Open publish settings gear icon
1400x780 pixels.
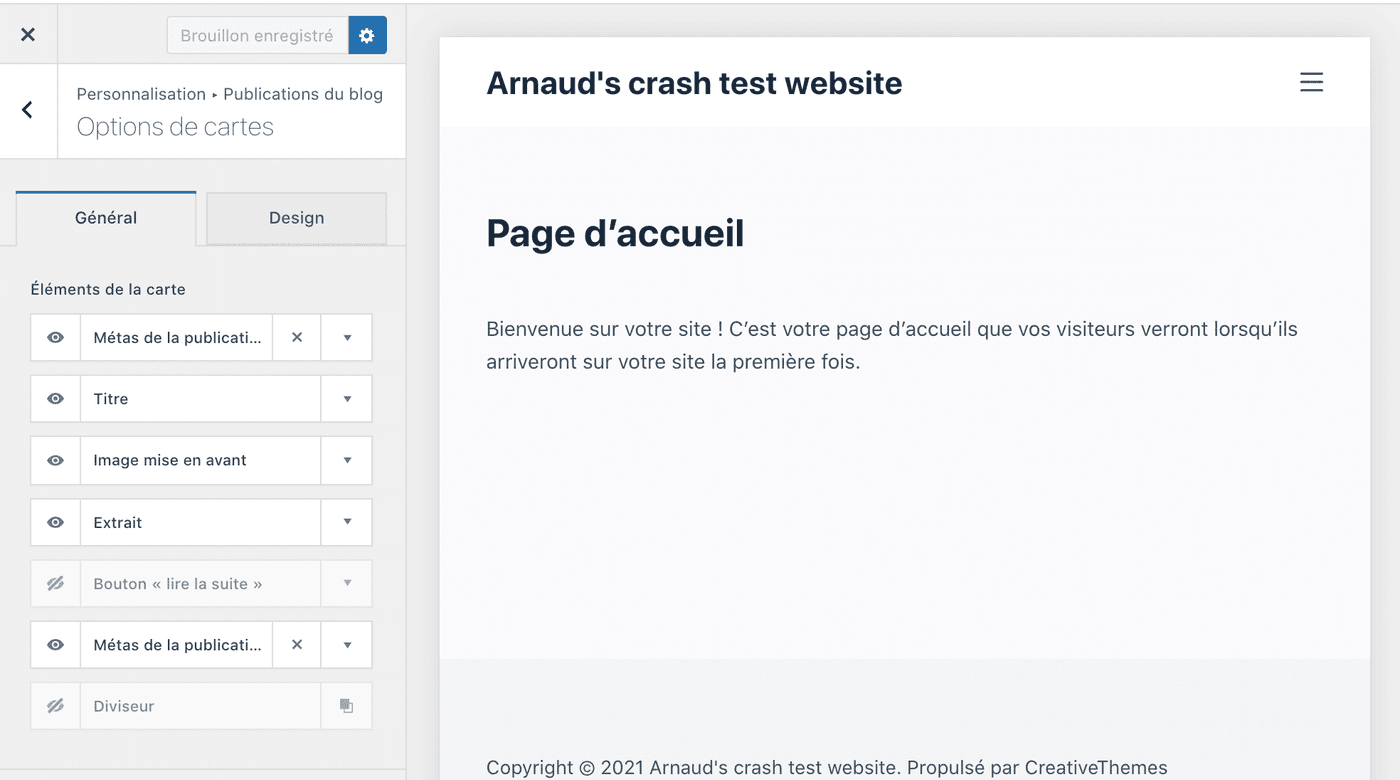pos(367,35)
